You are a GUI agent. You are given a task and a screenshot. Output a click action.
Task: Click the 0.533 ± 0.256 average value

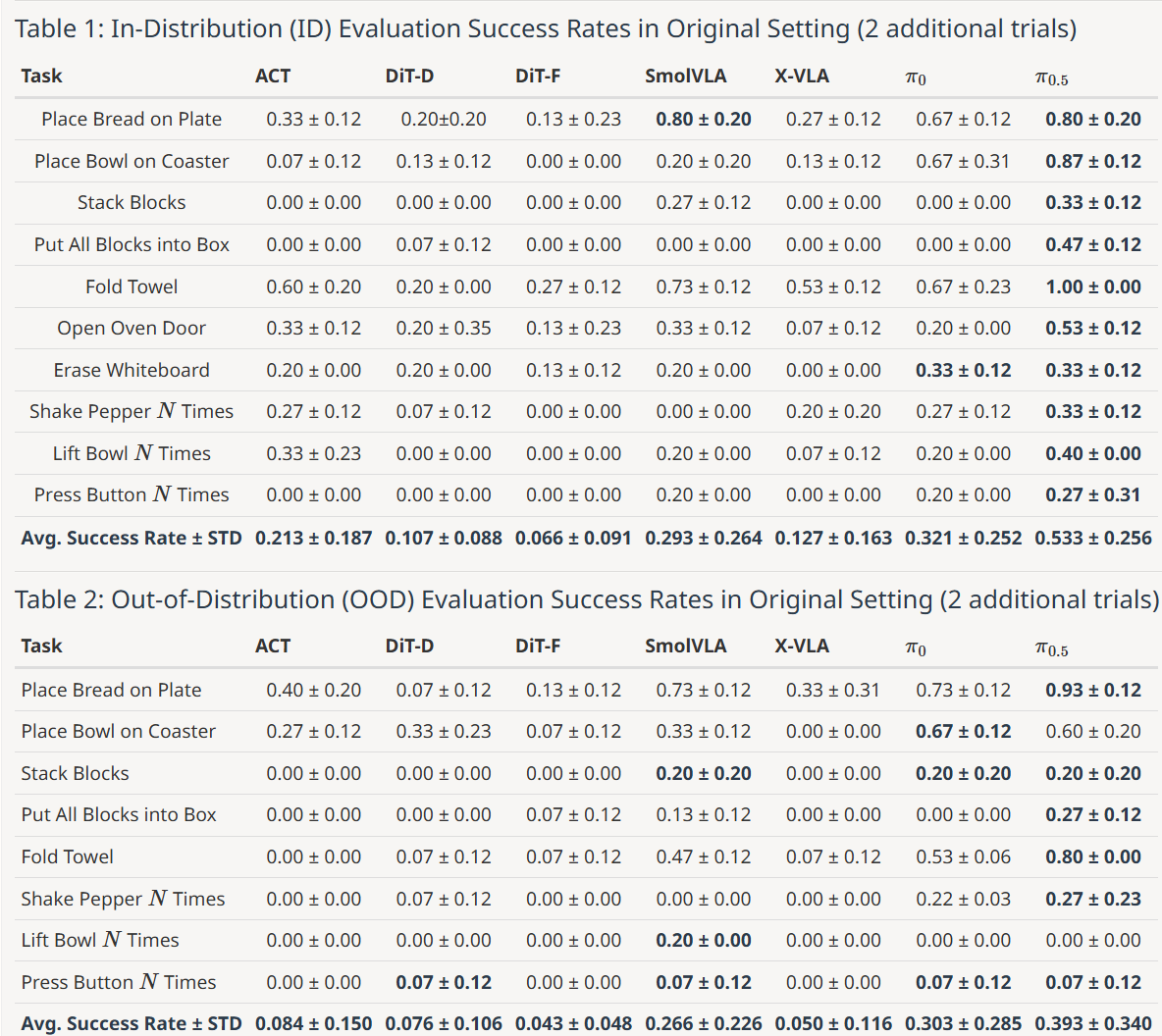click(x=1093, y=538)
